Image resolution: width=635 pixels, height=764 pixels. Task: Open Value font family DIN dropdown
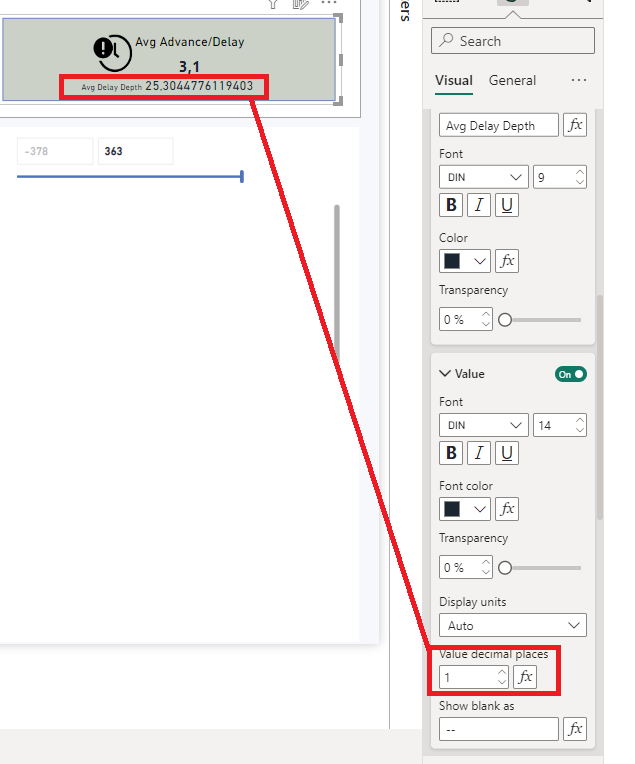tap(483, 425)
